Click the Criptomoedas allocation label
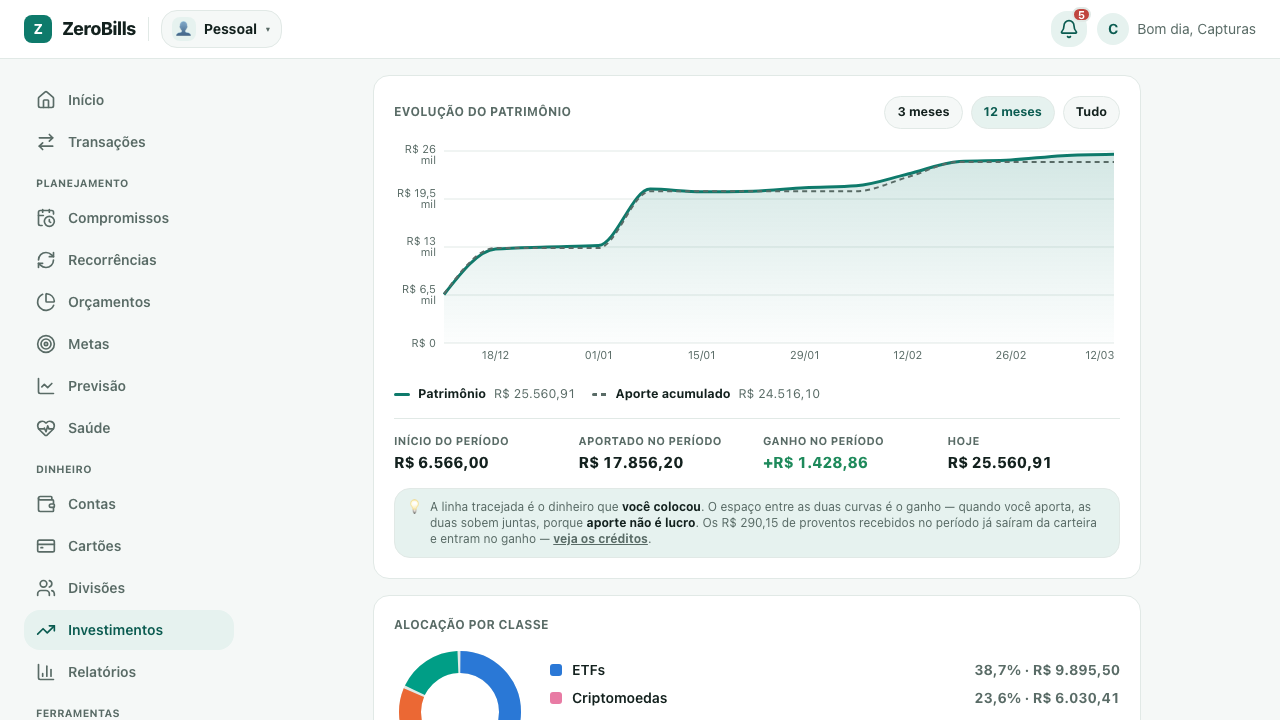 pos(619,698)
